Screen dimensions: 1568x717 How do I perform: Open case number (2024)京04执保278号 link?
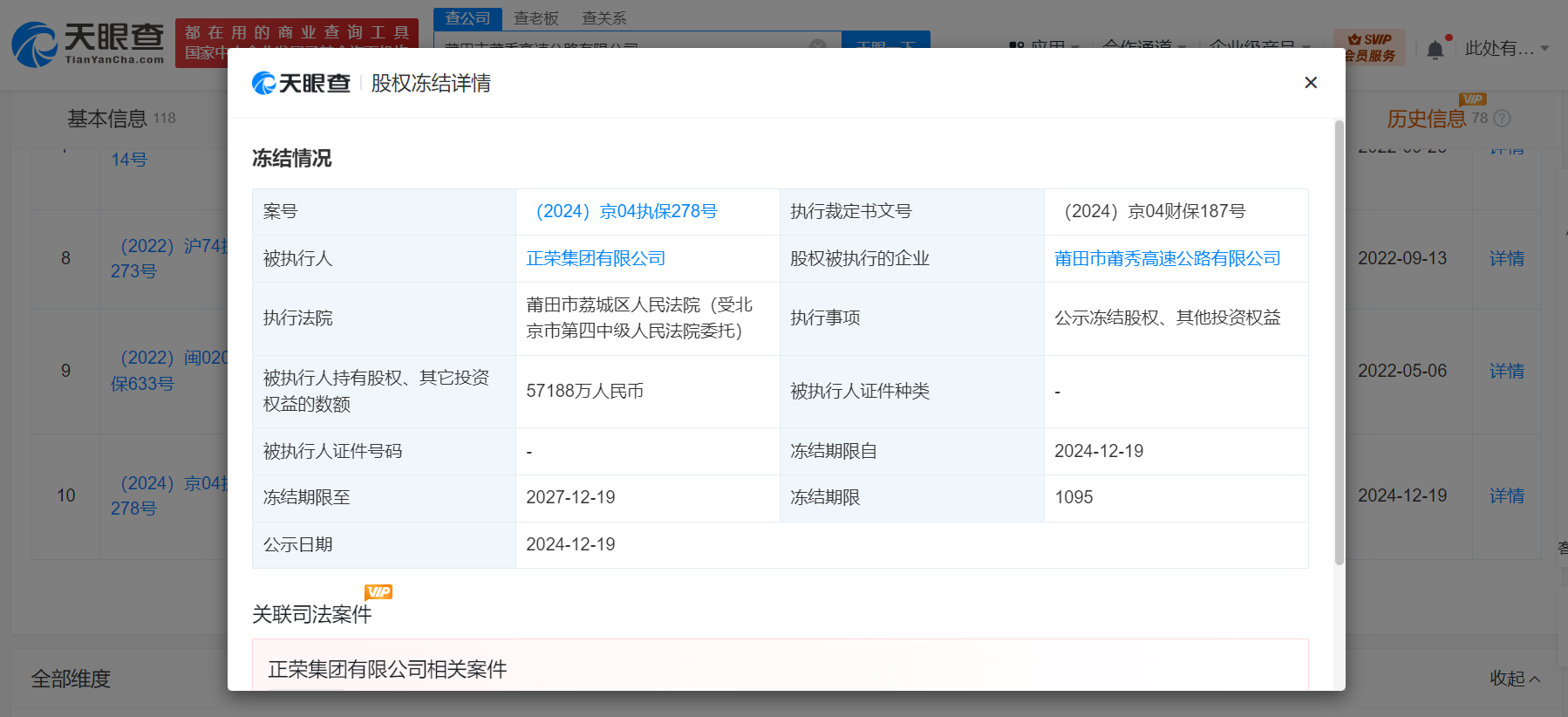click(x=622, y=211)
